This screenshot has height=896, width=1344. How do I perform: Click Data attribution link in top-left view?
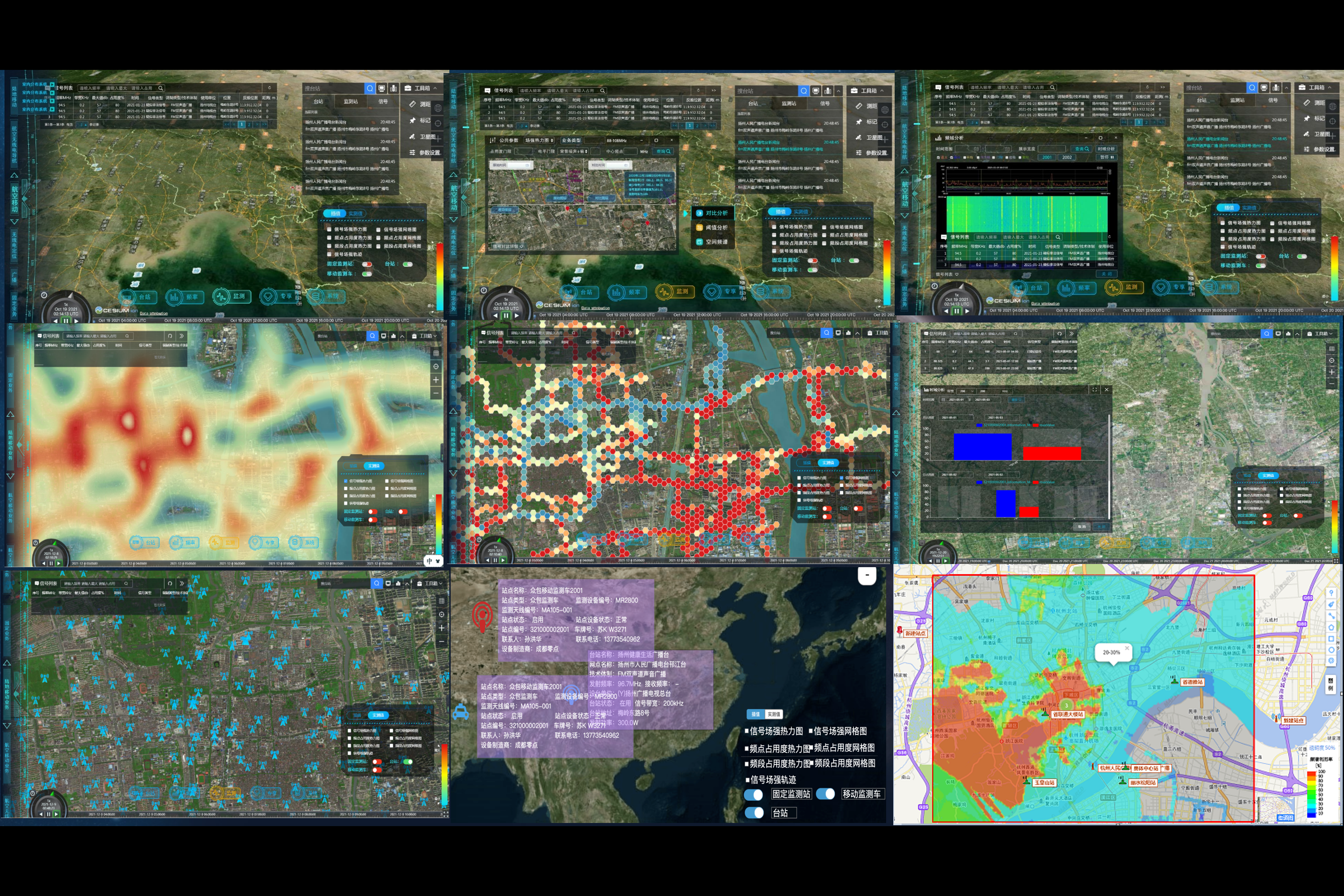(x=154, y=313)
